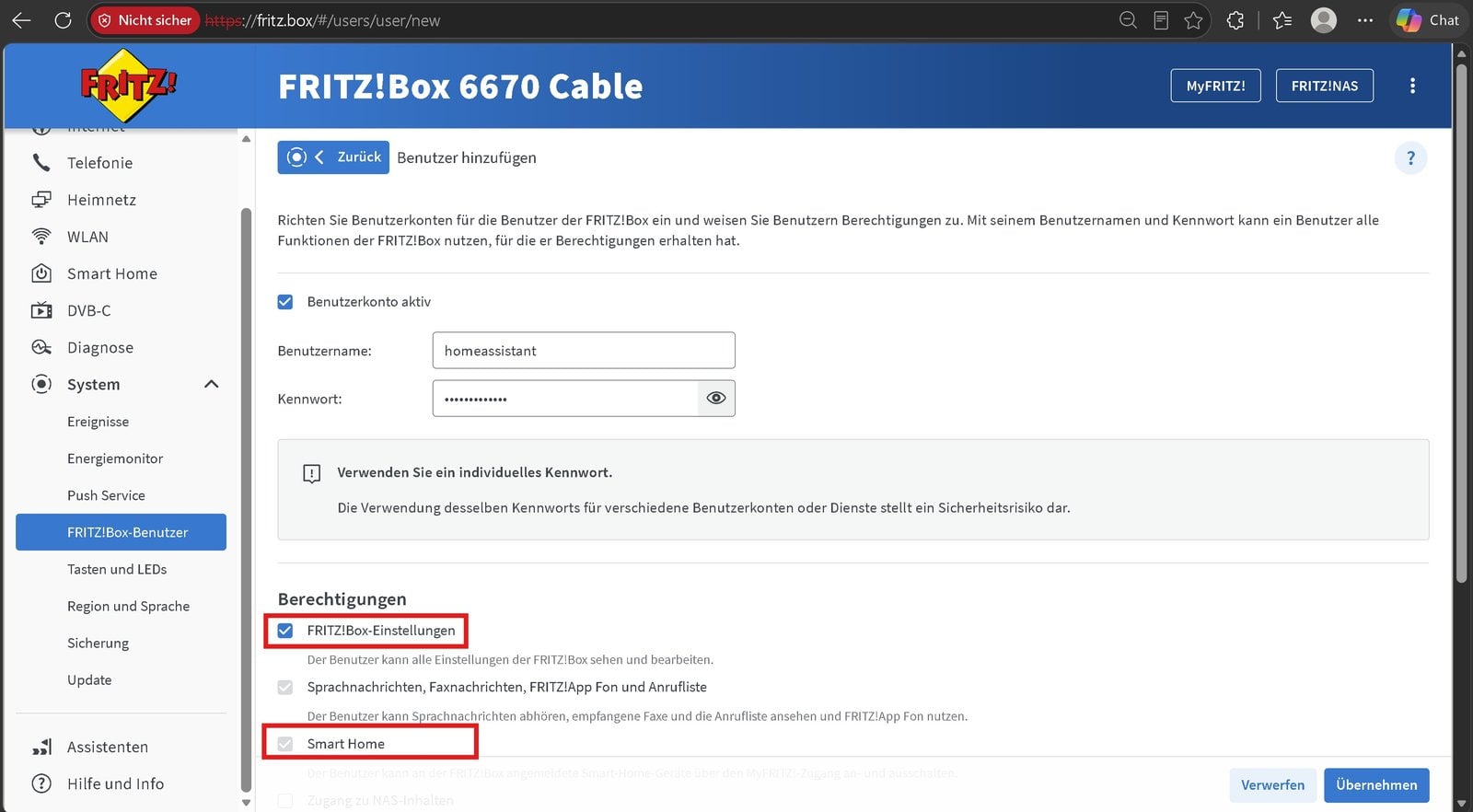Toggle the Benutzerkonto aktiv checkbox
This screenshot has height=812, width=1473.
coord(285,302)
